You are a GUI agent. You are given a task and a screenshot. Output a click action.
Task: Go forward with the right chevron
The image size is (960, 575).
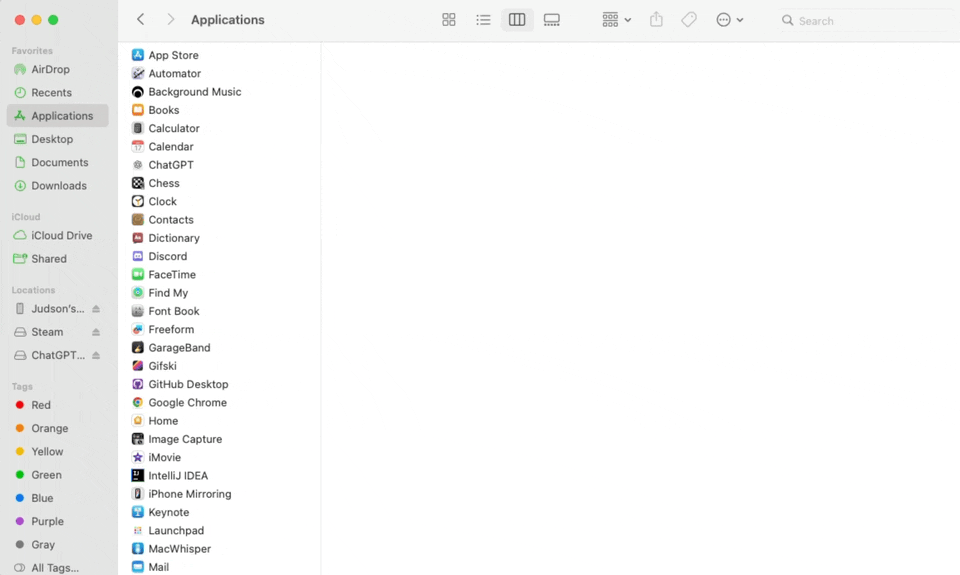pos(171,20)
